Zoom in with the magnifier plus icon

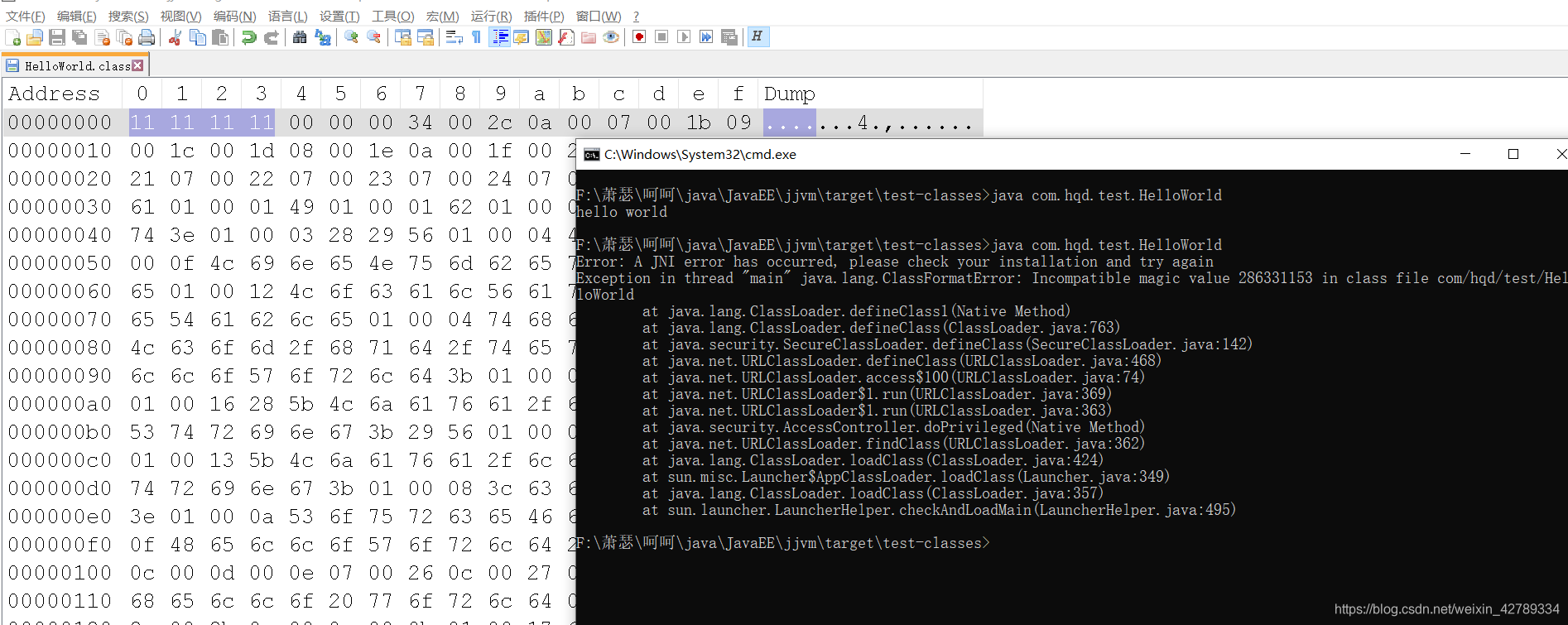pos(351,37)
